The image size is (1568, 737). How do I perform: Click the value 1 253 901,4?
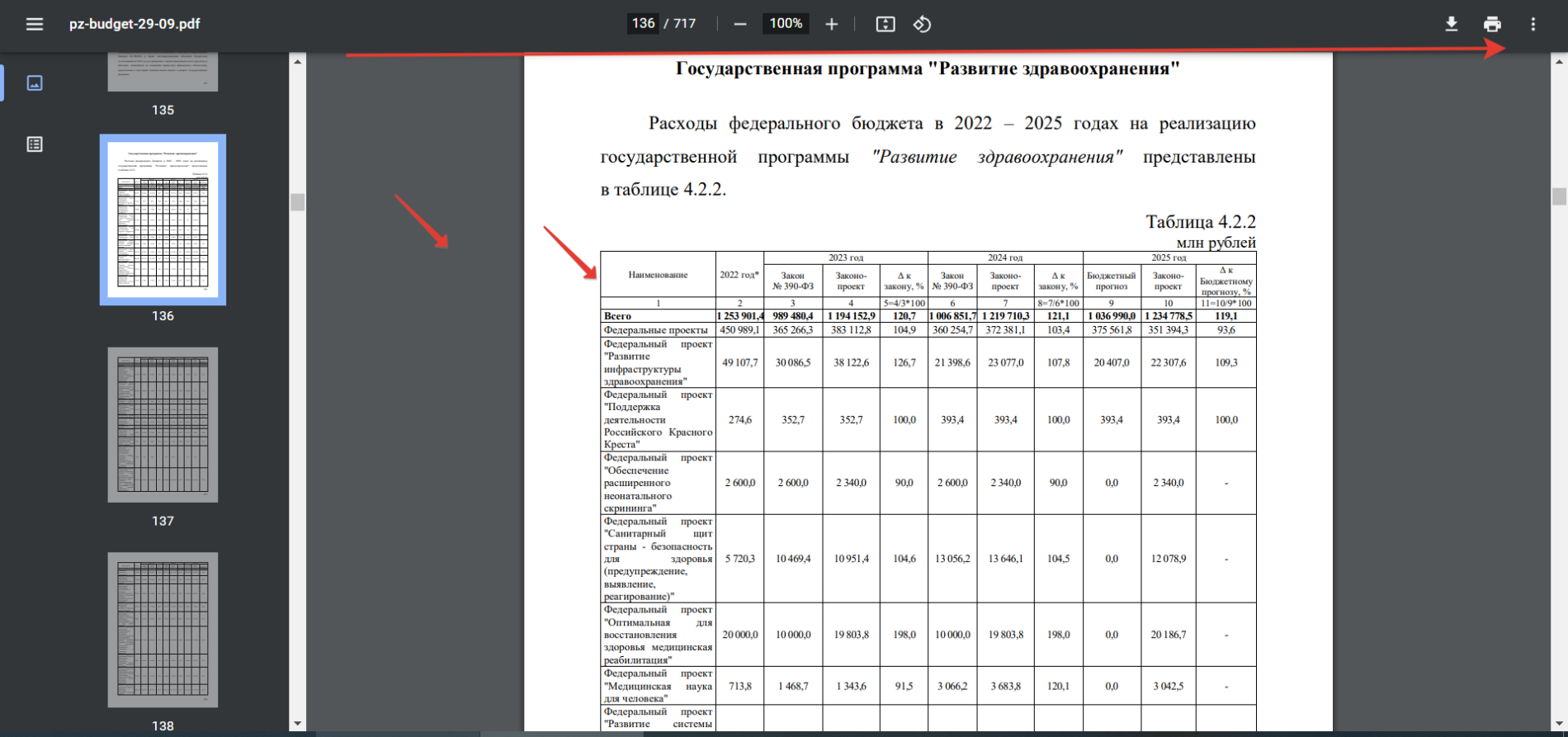(x=740, y=316)
